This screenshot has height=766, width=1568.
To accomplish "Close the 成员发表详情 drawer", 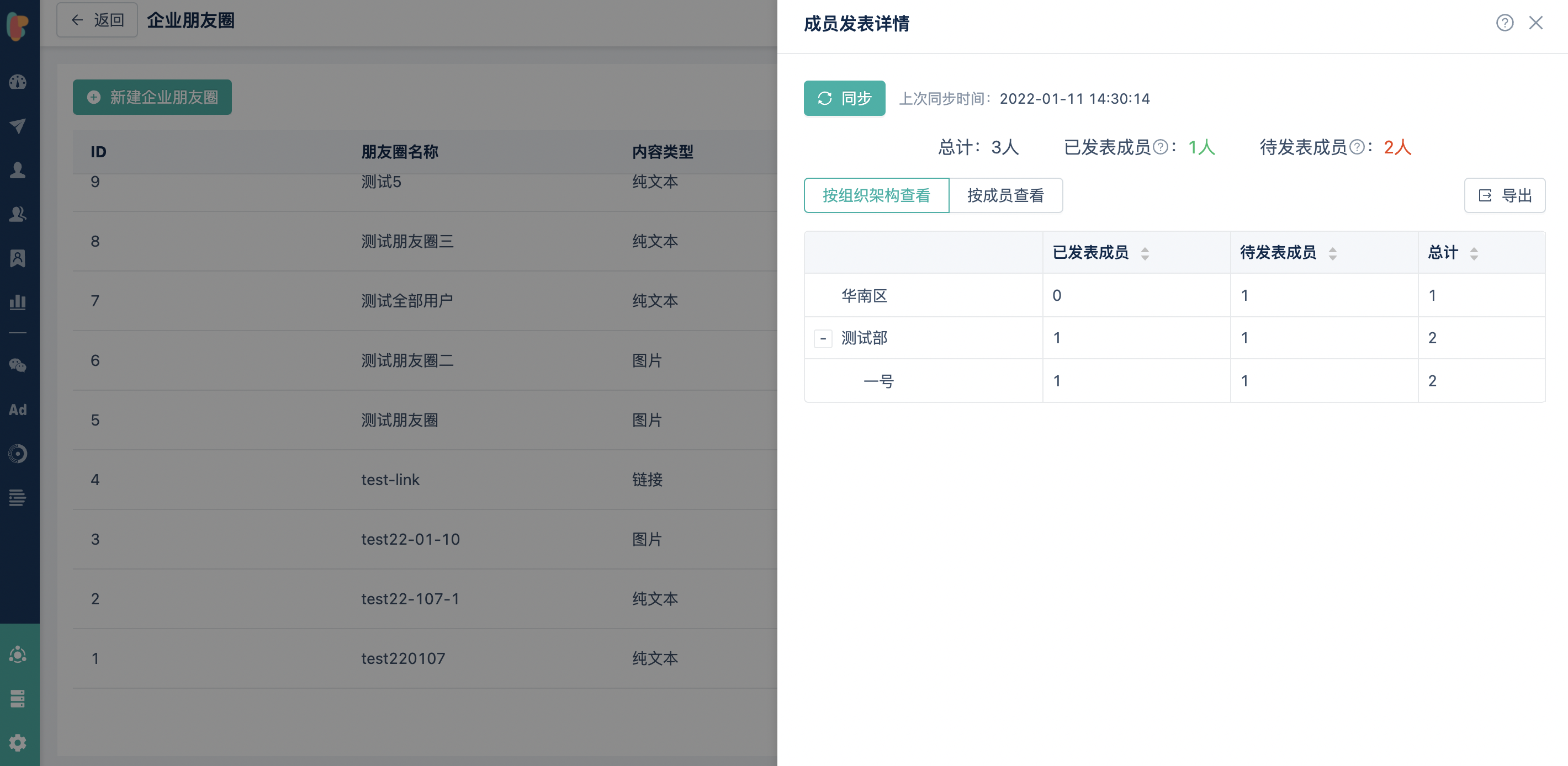I will point(1536,23).
